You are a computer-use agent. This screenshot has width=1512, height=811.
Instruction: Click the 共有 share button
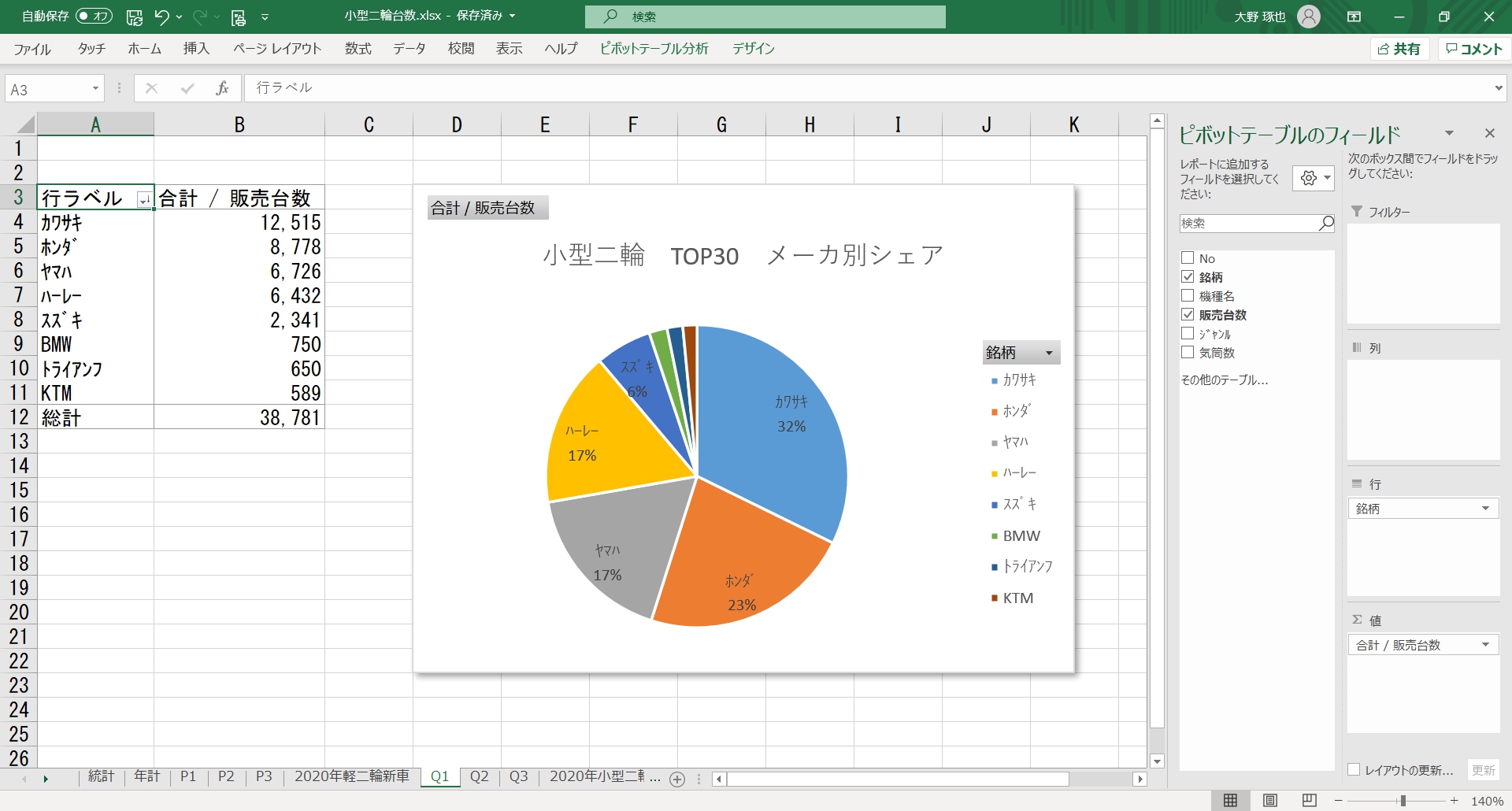[1399, 49]
